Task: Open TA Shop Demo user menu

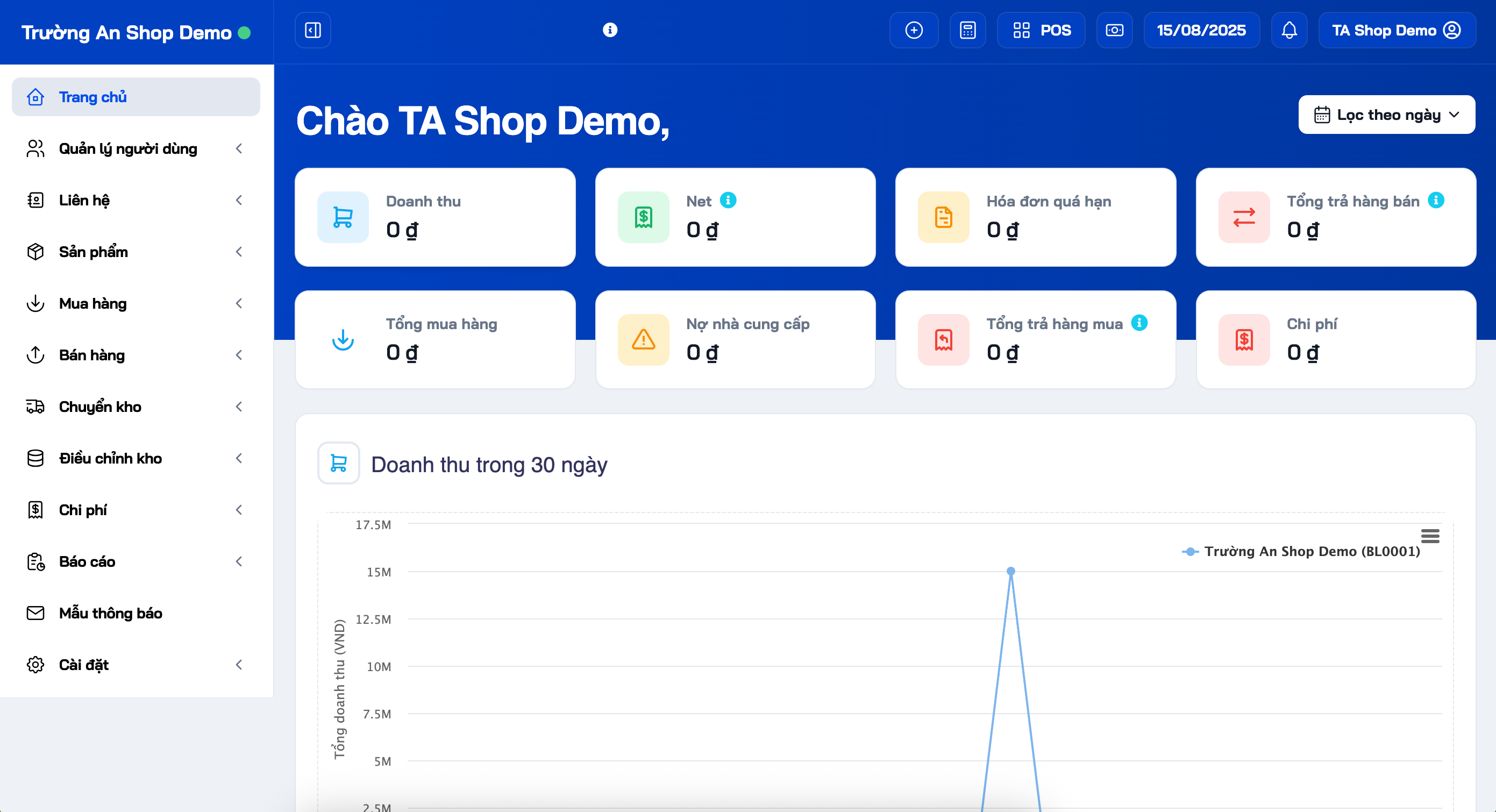Action: (1396, 30)
